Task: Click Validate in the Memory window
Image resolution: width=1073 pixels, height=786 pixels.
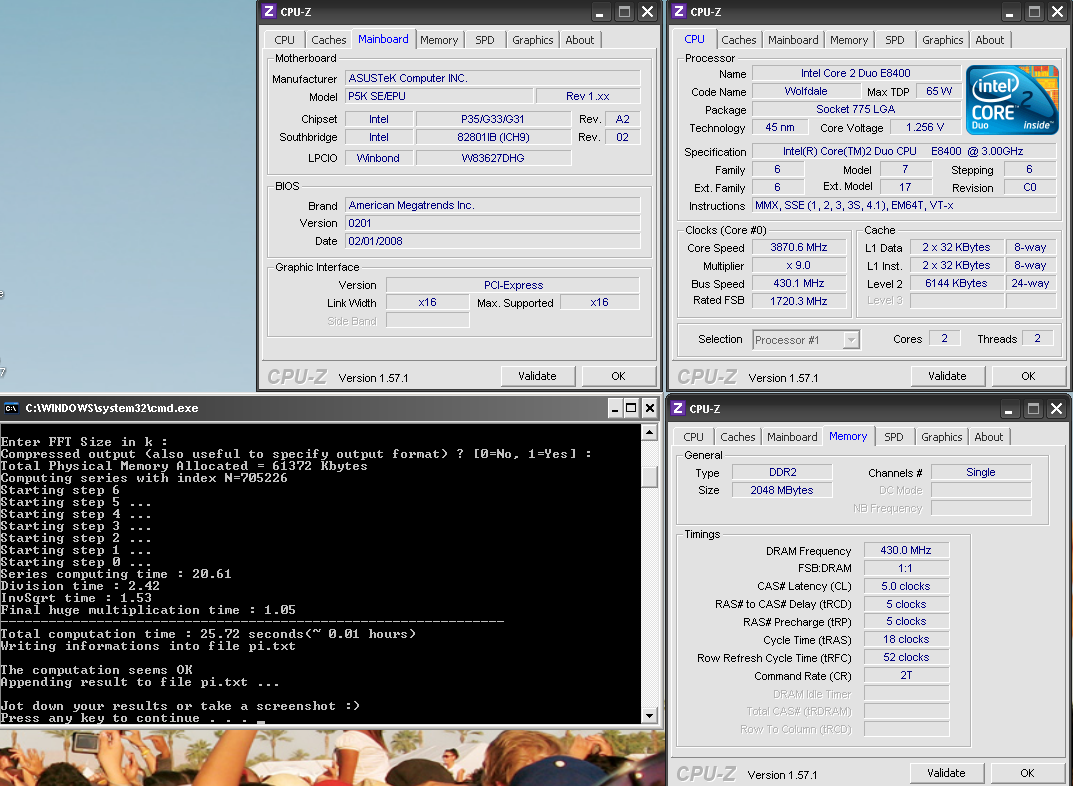Action: (946, 773)
